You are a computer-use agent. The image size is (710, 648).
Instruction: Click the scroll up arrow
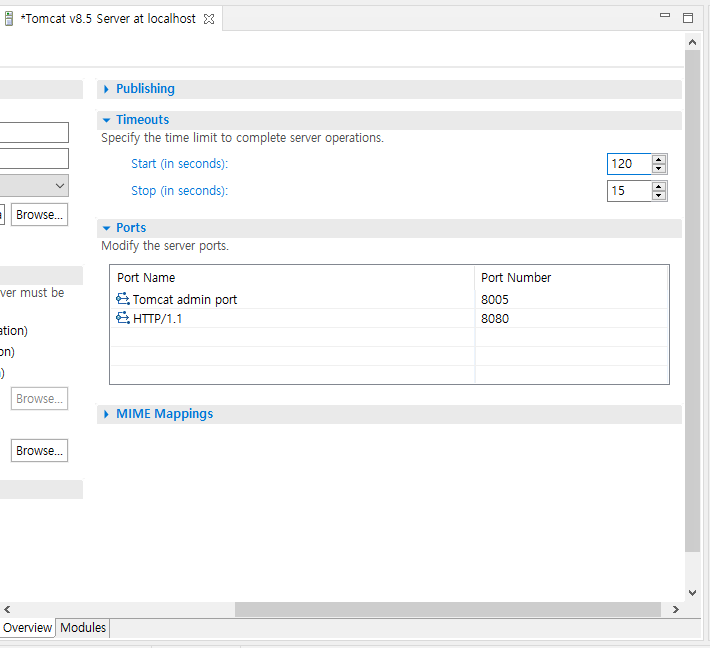pos(692,42)
